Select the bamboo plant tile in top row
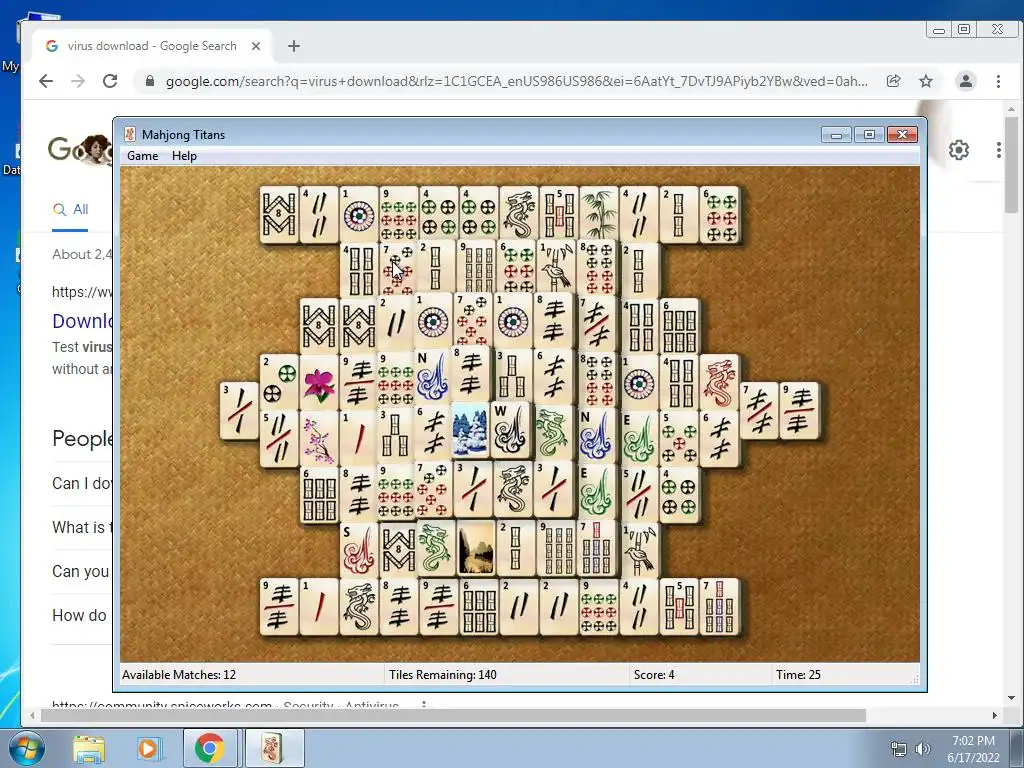The width and height of the screenshot is (1024, 768). click(599, 215)
